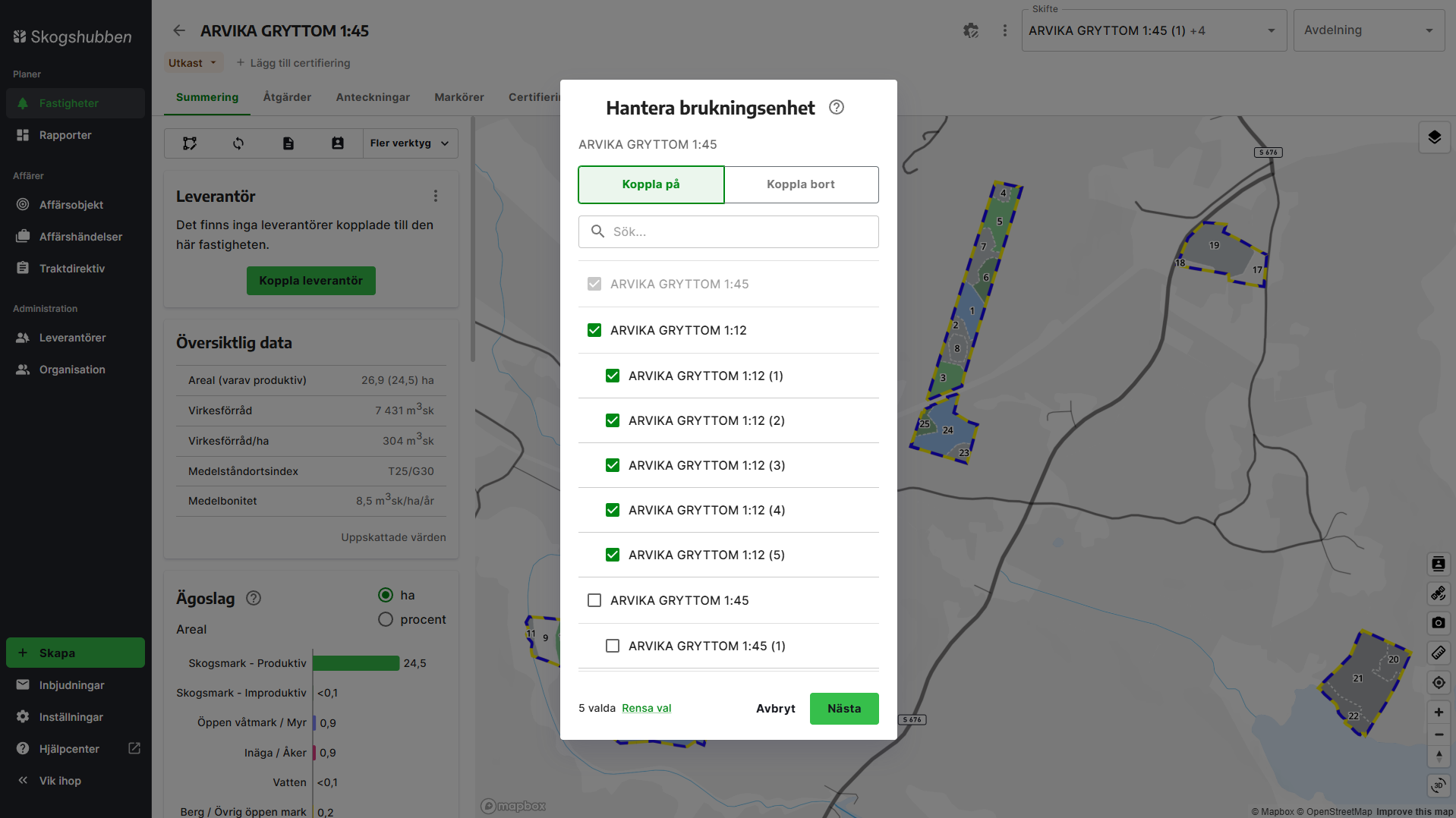The height and width of the screenshot is (818, 1456).
Task: Select the procent radio button
Action: (x=386, y=620)
